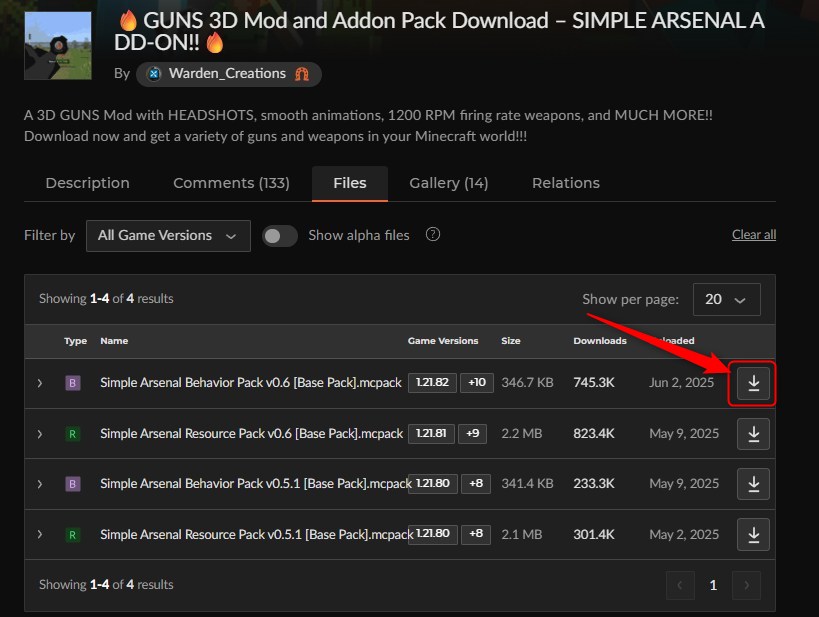Expand the Resource Pack v0.5.1 row
The height and width of the screenshot is (617, 819).
click(x=40, y=534)
